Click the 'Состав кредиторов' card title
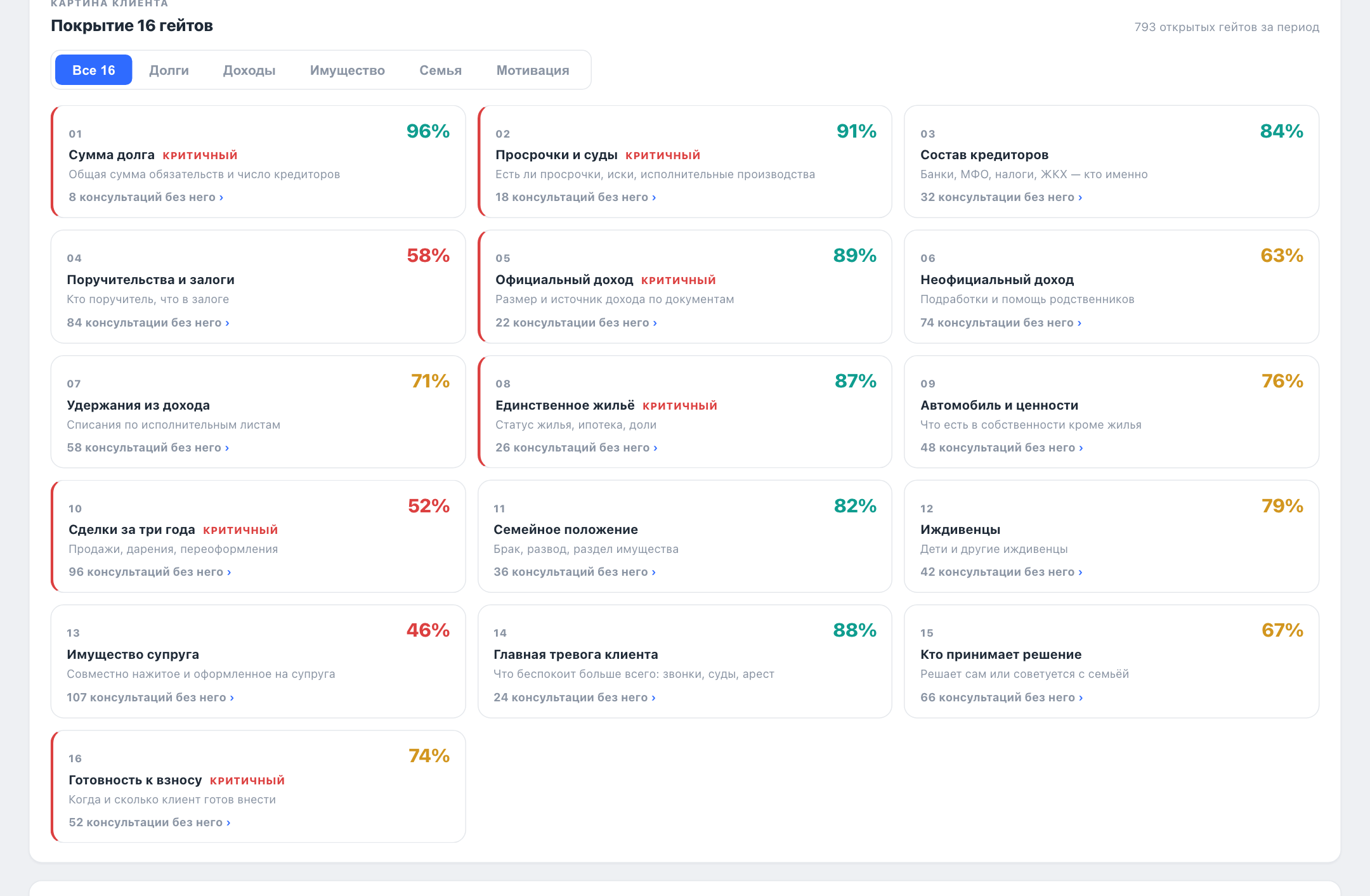The width and height of the screenshot is (1370, 896). 984,155
